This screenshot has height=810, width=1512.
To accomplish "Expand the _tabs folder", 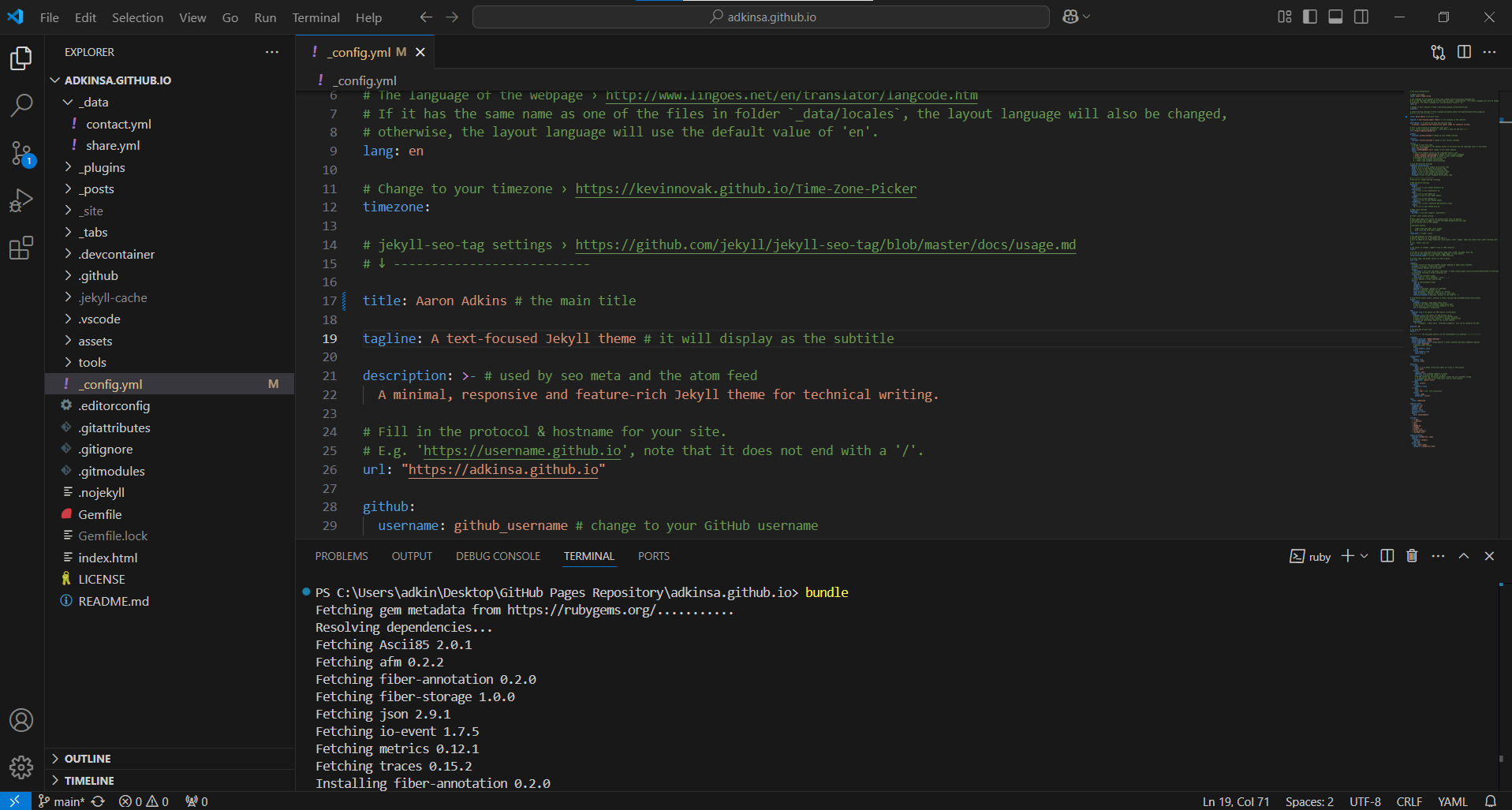I will 68,233.
